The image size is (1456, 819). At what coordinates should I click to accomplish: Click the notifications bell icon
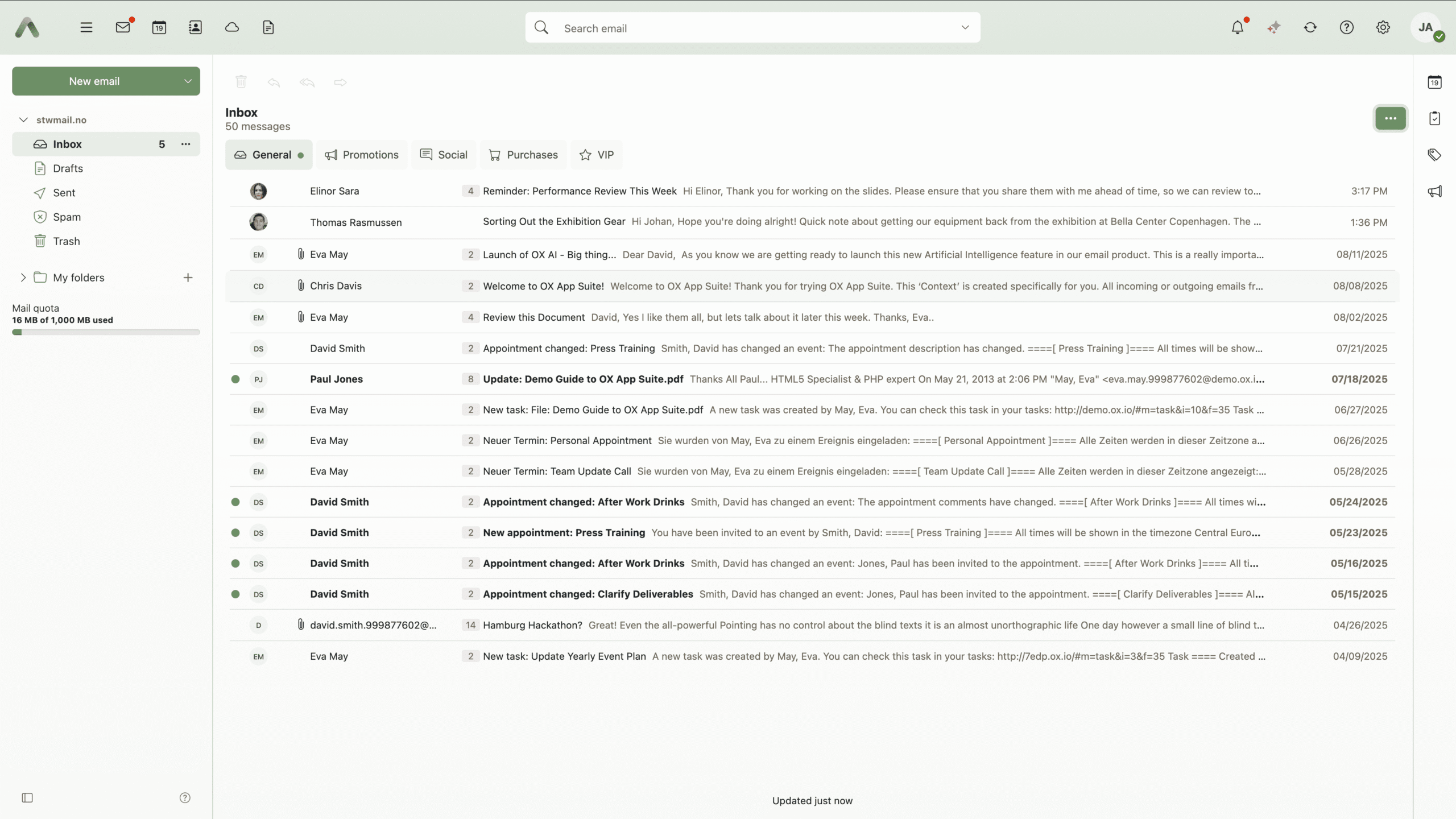(1238, 27)
